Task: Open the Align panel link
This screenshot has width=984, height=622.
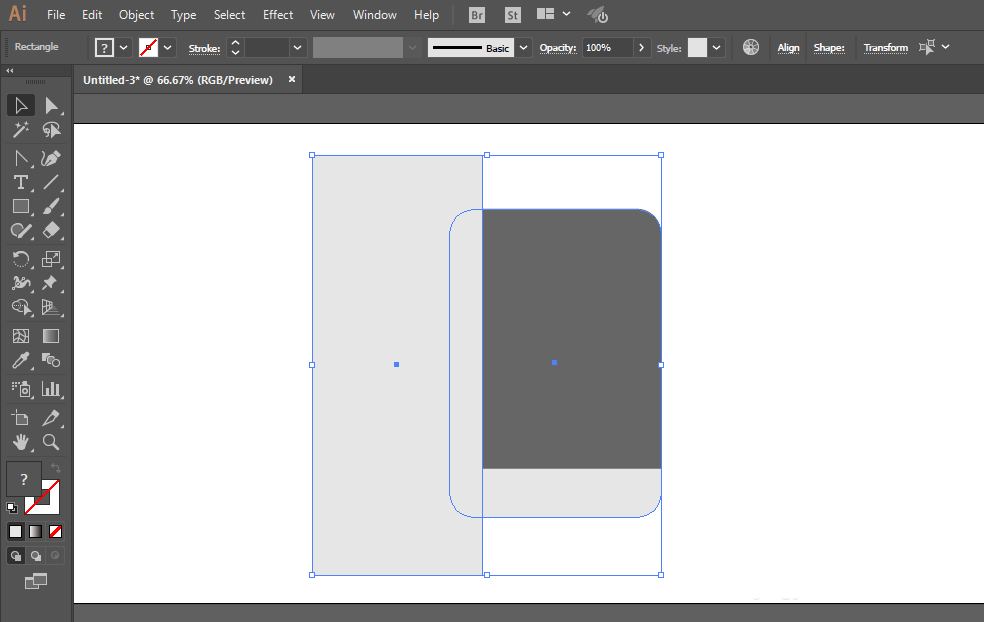Action: pos(788,48)
